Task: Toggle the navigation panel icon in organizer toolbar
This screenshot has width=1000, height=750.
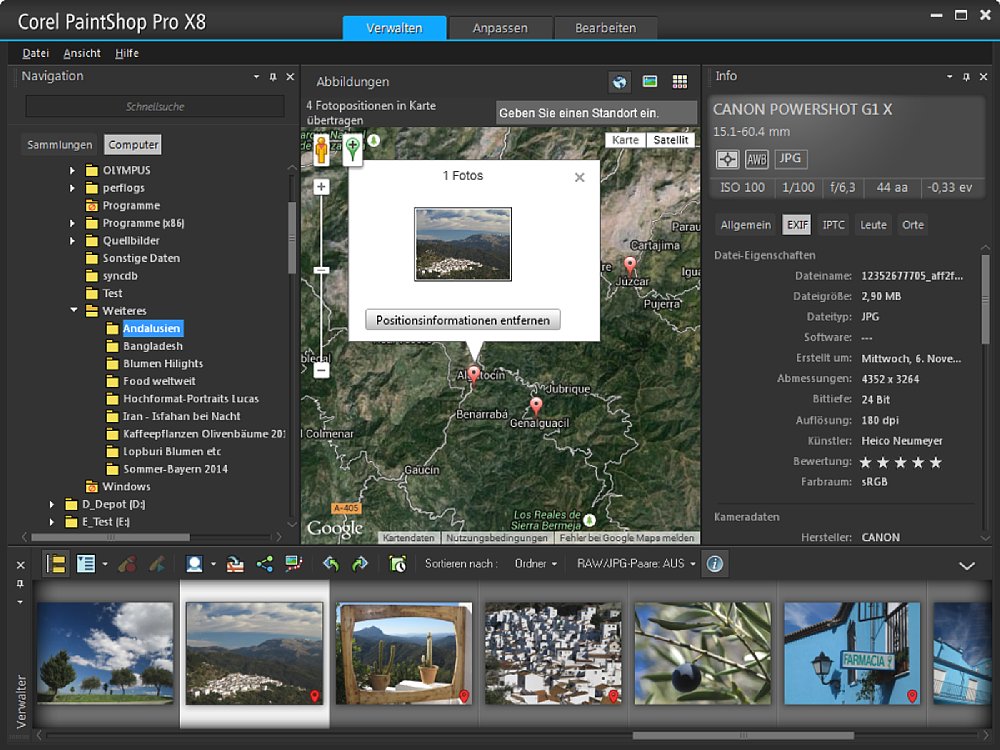Action: pyautogui.click(x=56, y=564)
